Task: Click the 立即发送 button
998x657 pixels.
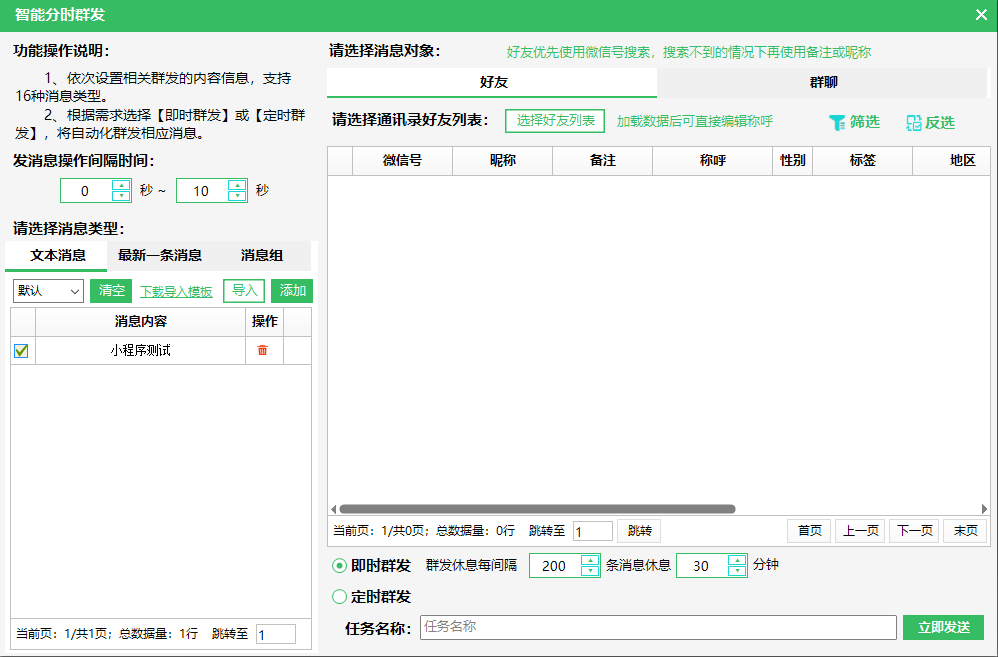Action: (x=943, y=627)
